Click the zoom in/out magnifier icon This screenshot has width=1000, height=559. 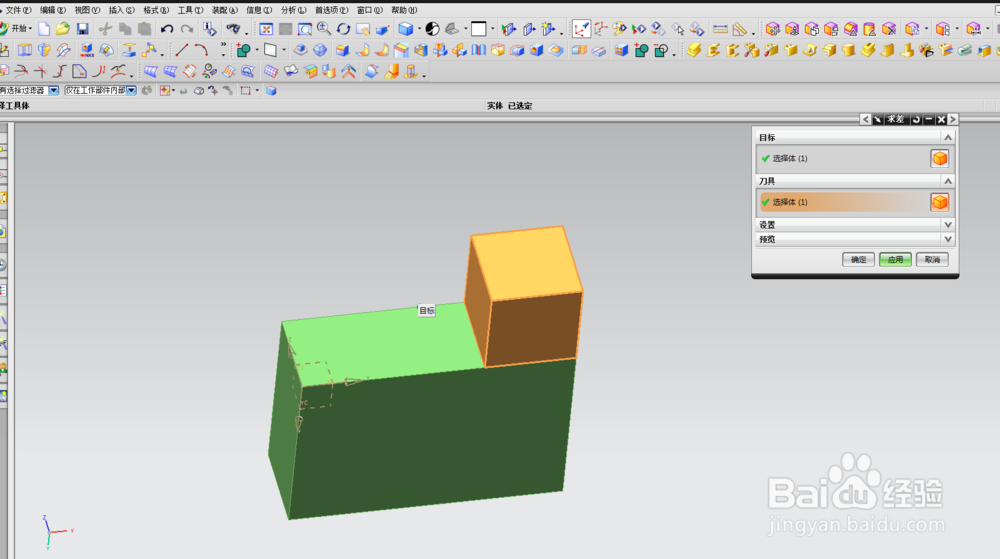tap(324, 29)
